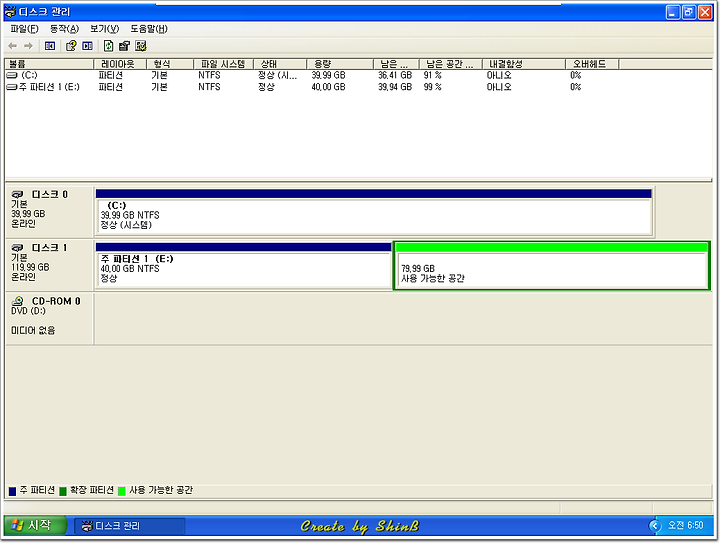Screen dimensions: 720x543
Task: Click the 36.41 GB free space cell
Action: click(x=395, y=75)
